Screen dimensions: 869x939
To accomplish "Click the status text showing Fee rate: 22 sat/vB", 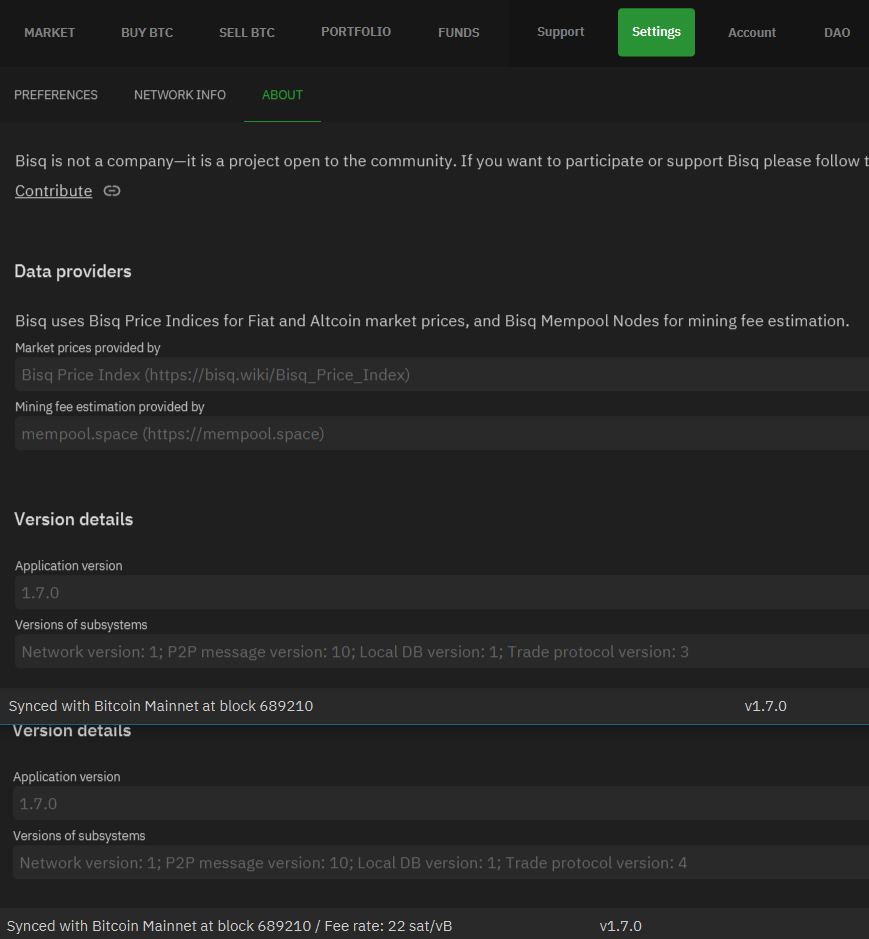I will pyautogui.click(x=229, y=925).
